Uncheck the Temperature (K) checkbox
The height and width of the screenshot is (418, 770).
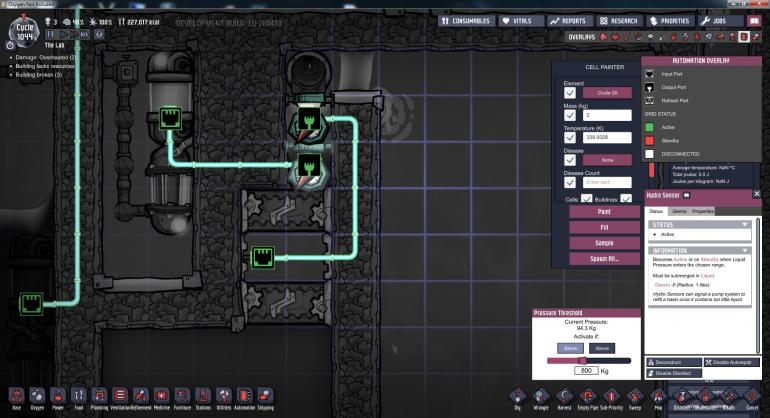tap(570, 138)
